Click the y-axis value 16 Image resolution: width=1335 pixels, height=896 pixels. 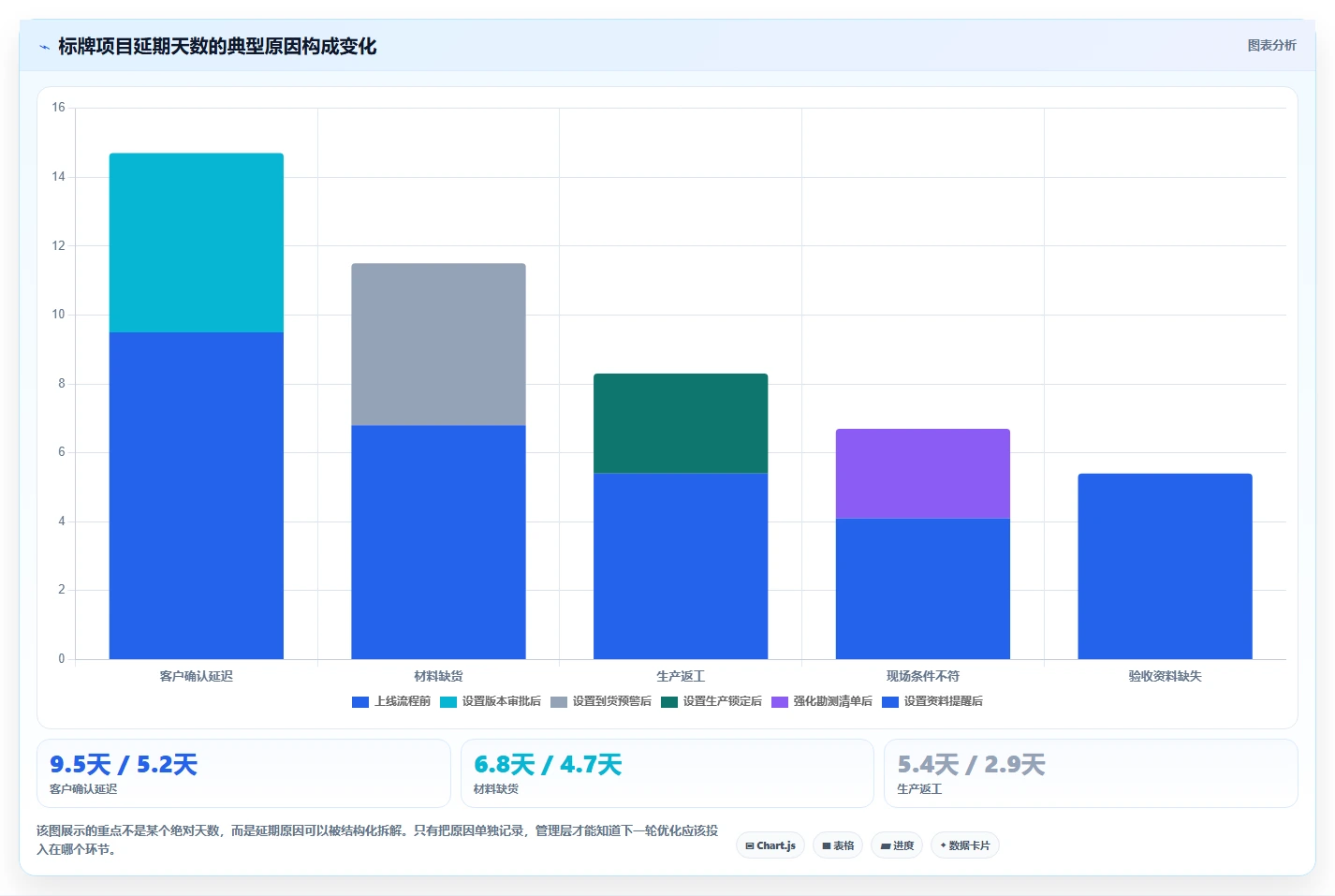click(59, 108)
